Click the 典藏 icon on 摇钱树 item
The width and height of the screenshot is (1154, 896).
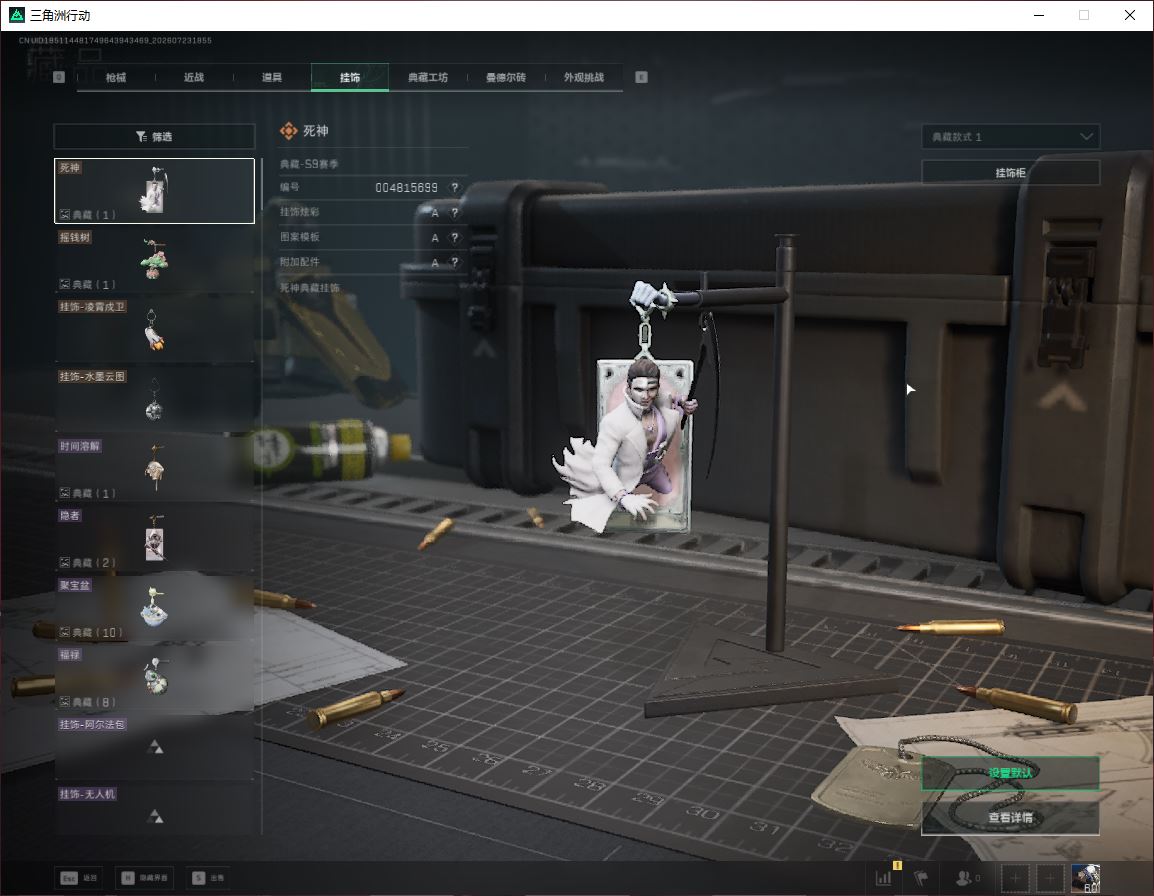pos(65,284)
